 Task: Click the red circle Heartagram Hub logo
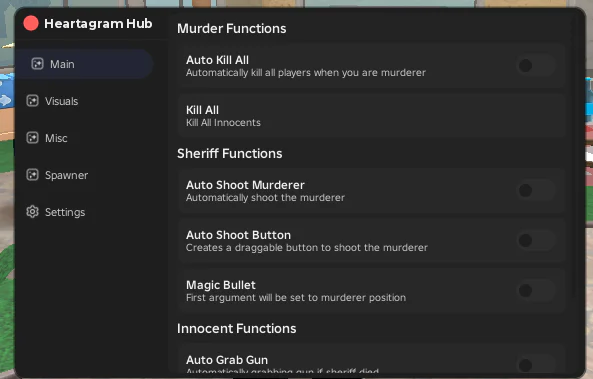31,23
